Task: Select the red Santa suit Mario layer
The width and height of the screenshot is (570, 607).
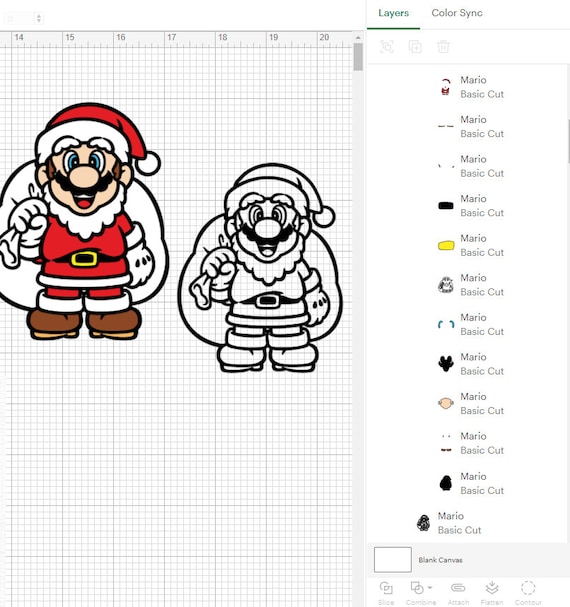Action: pyautogui.click(x=472, y=87)
